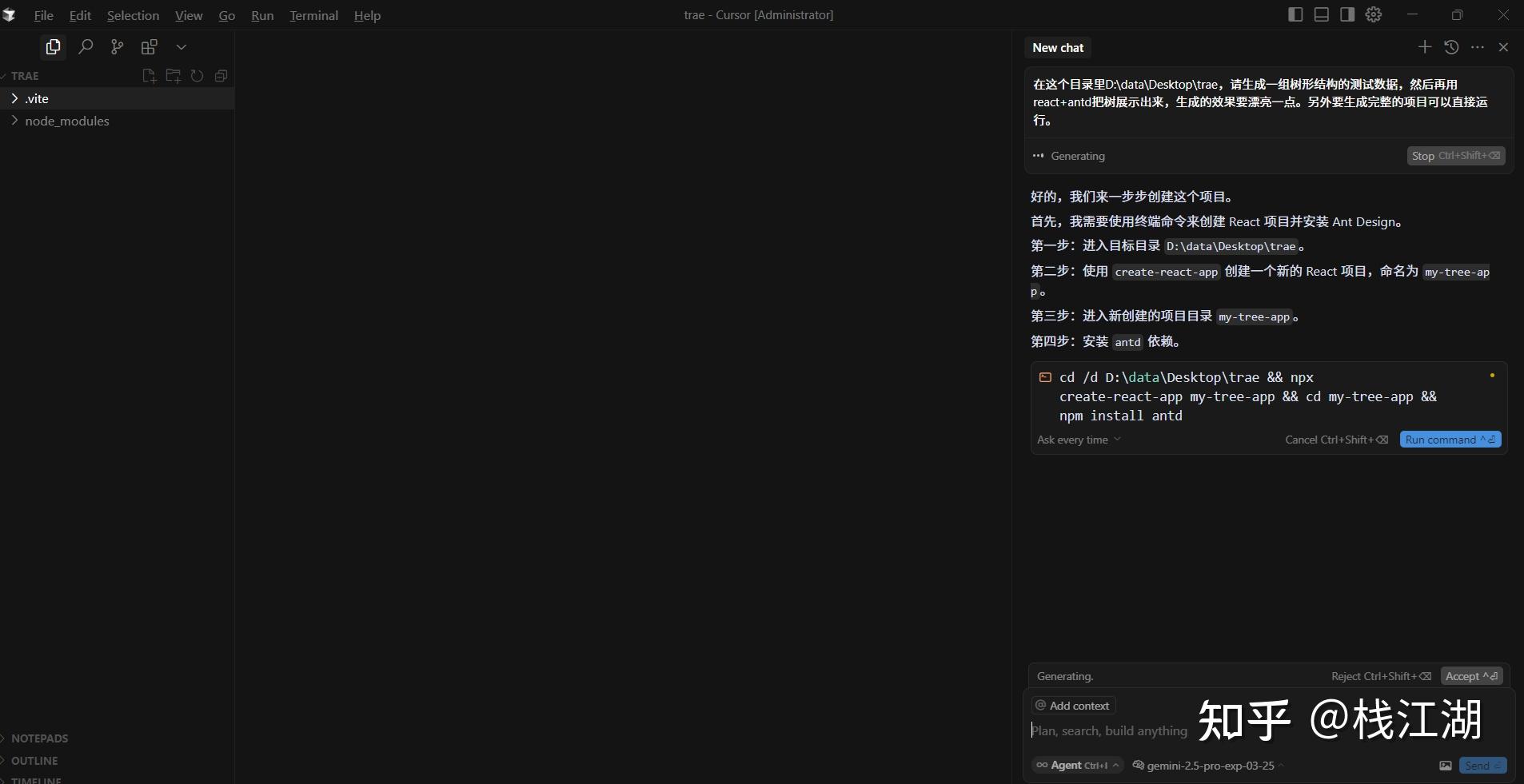The height and width of the screenshot is (784, 1524).
Task: Click the Generating status text
Action: click(1077, 156)
